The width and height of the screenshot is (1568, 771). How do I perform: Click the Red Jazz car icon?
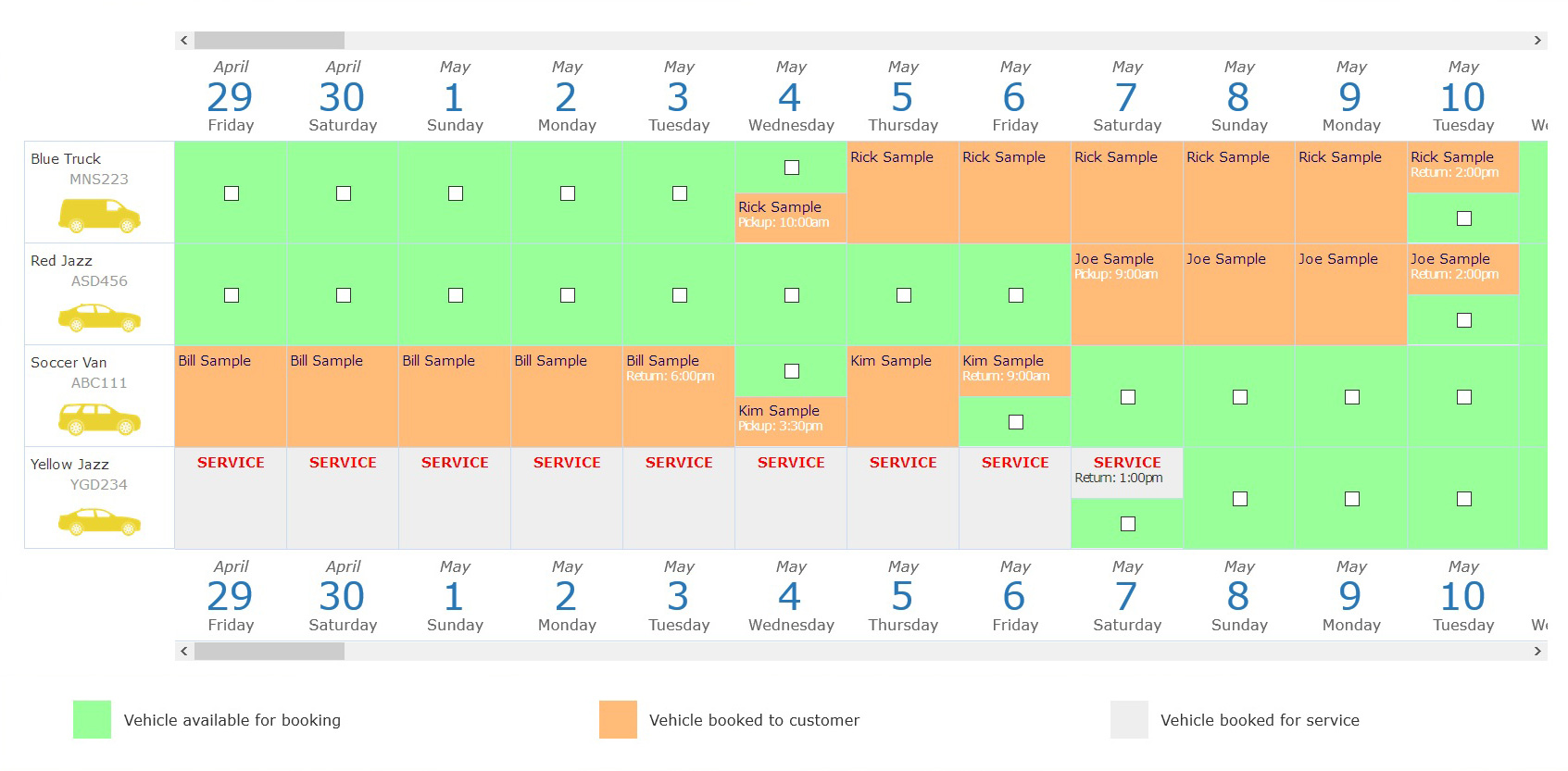99,318
